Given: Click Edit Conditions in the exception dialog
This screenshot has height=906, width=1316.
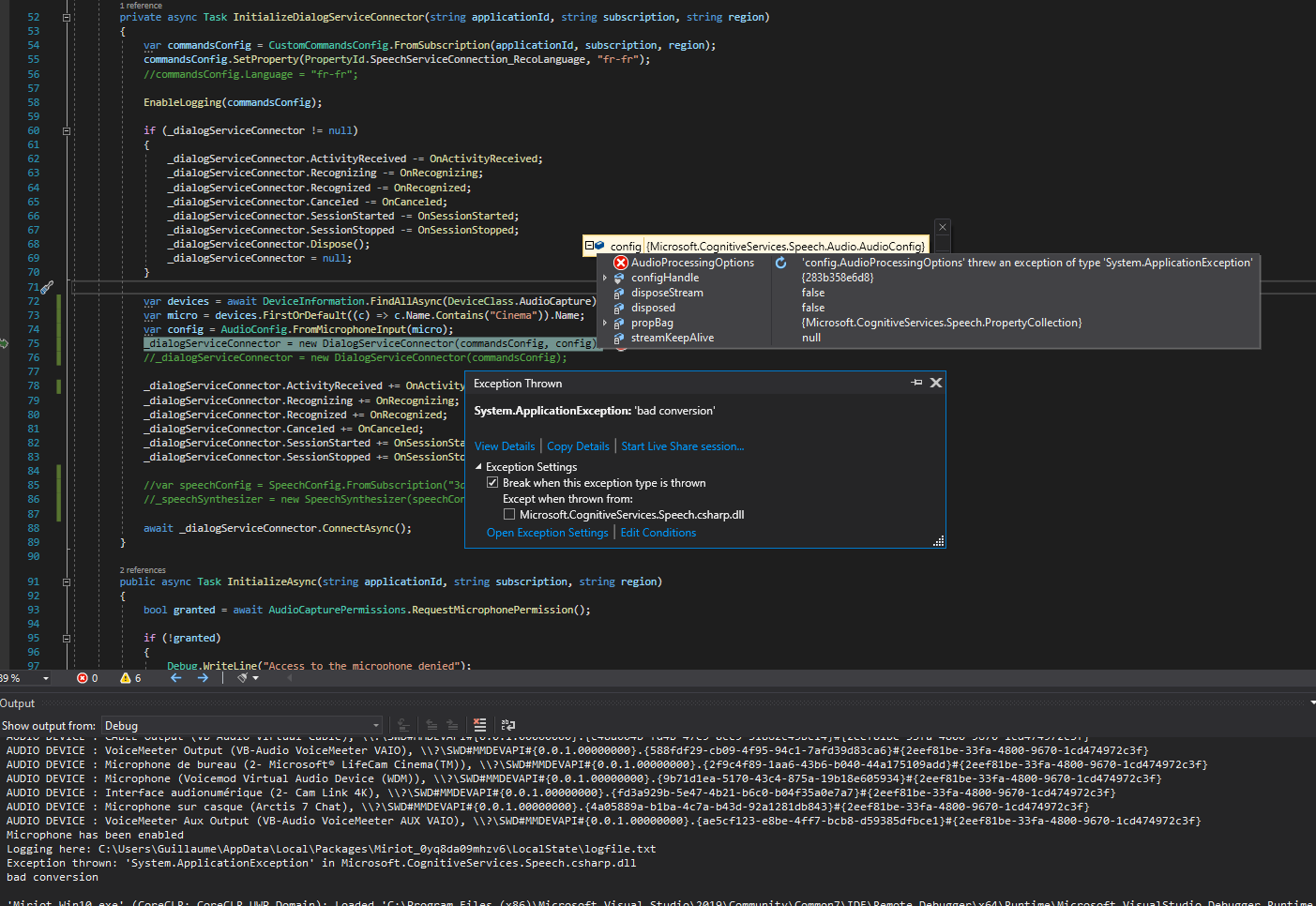Looking at the screenshot, I should coord(658,532).
